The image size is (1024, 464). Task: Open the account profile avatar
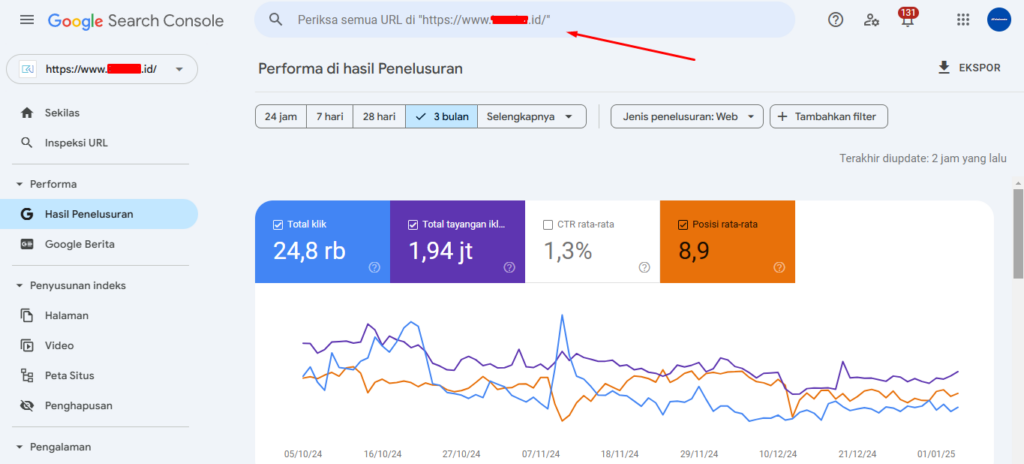click(x=999, y=20)
